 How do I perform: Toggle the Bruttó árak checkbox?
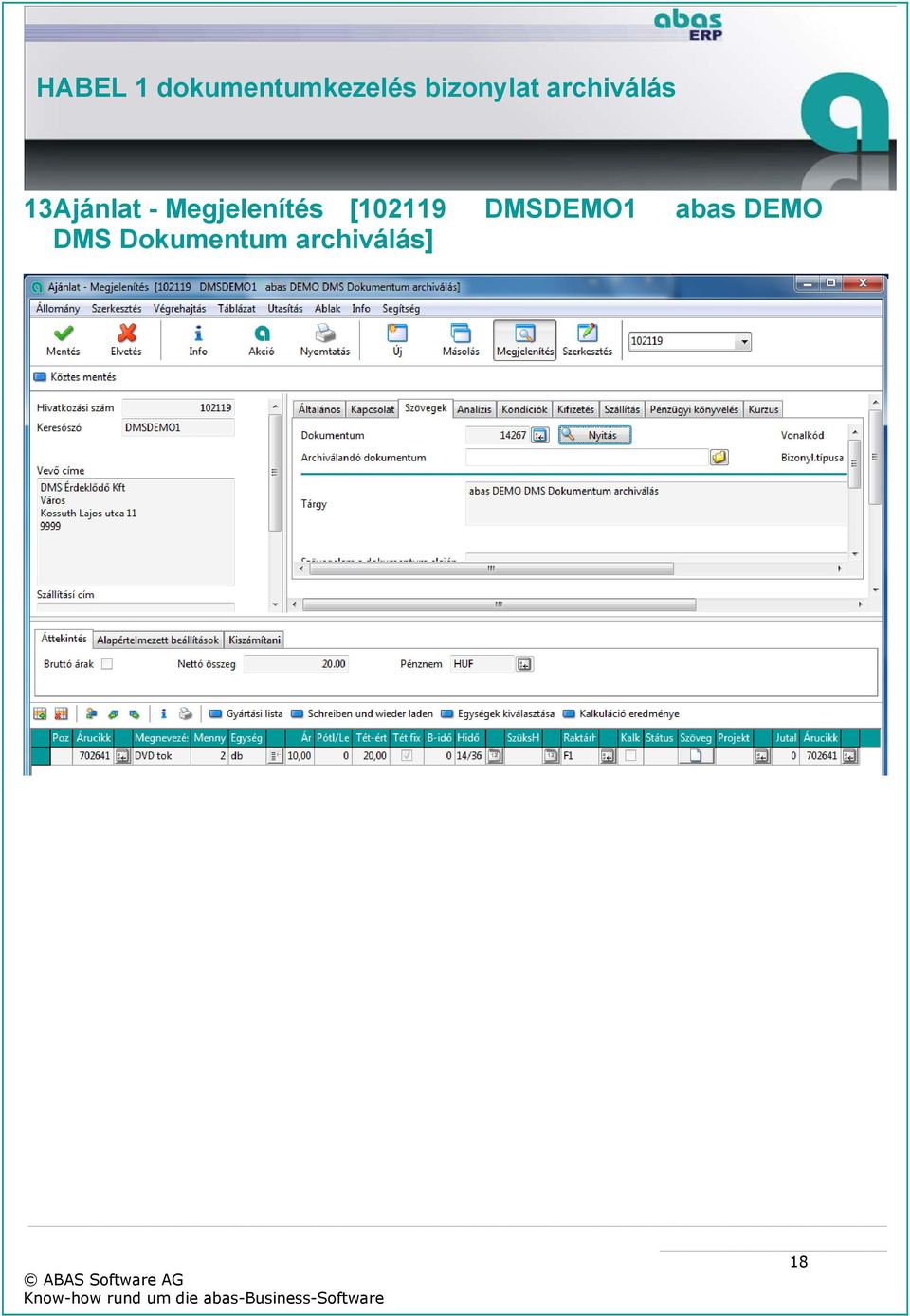coord(107,664)
